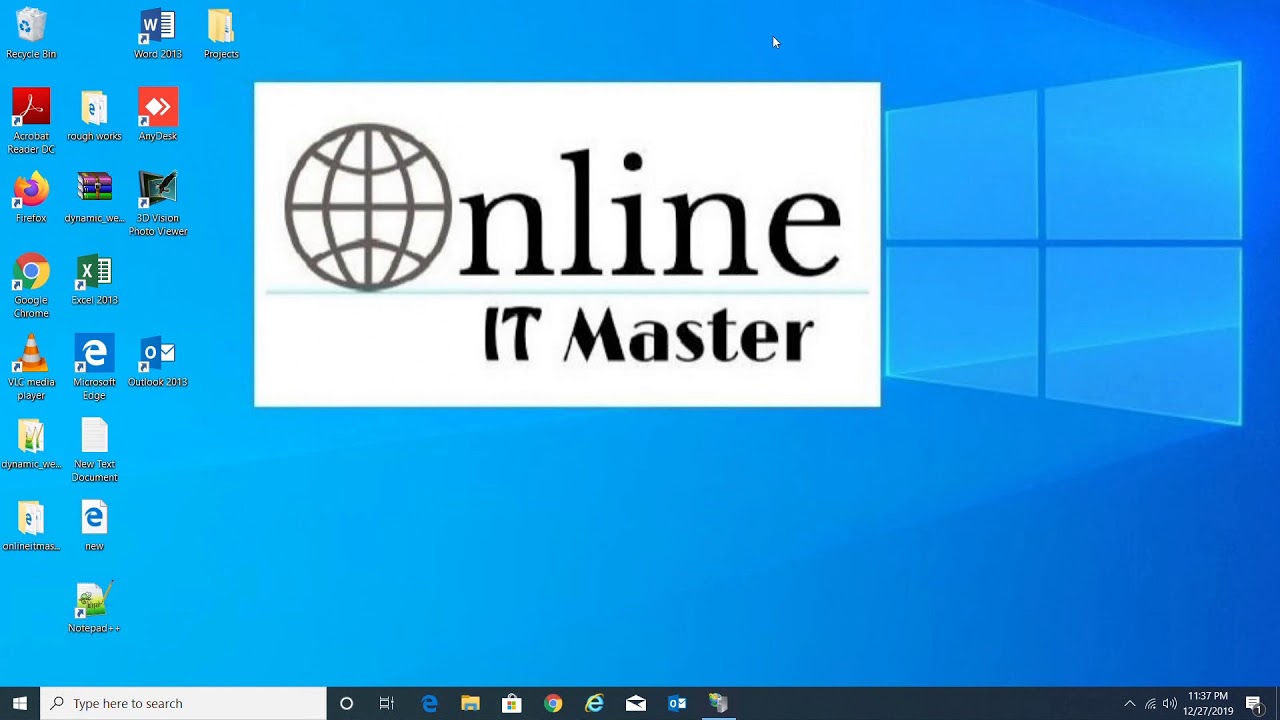Viewport: 1280px width, 720px height.
Task: Open the Action Center notifications
Action: click(x=1255, y=703)
